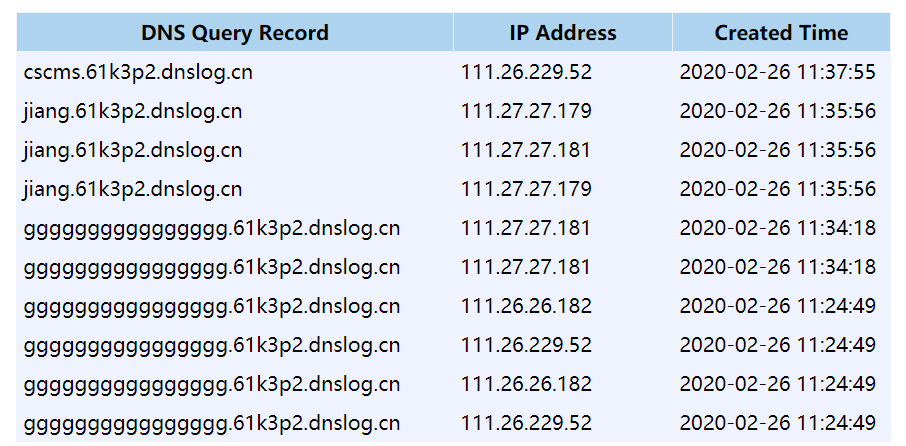Click last row IP 111.26.229.52
The height and width of the screenshot is (446, 906).
(x=526, y=423)
